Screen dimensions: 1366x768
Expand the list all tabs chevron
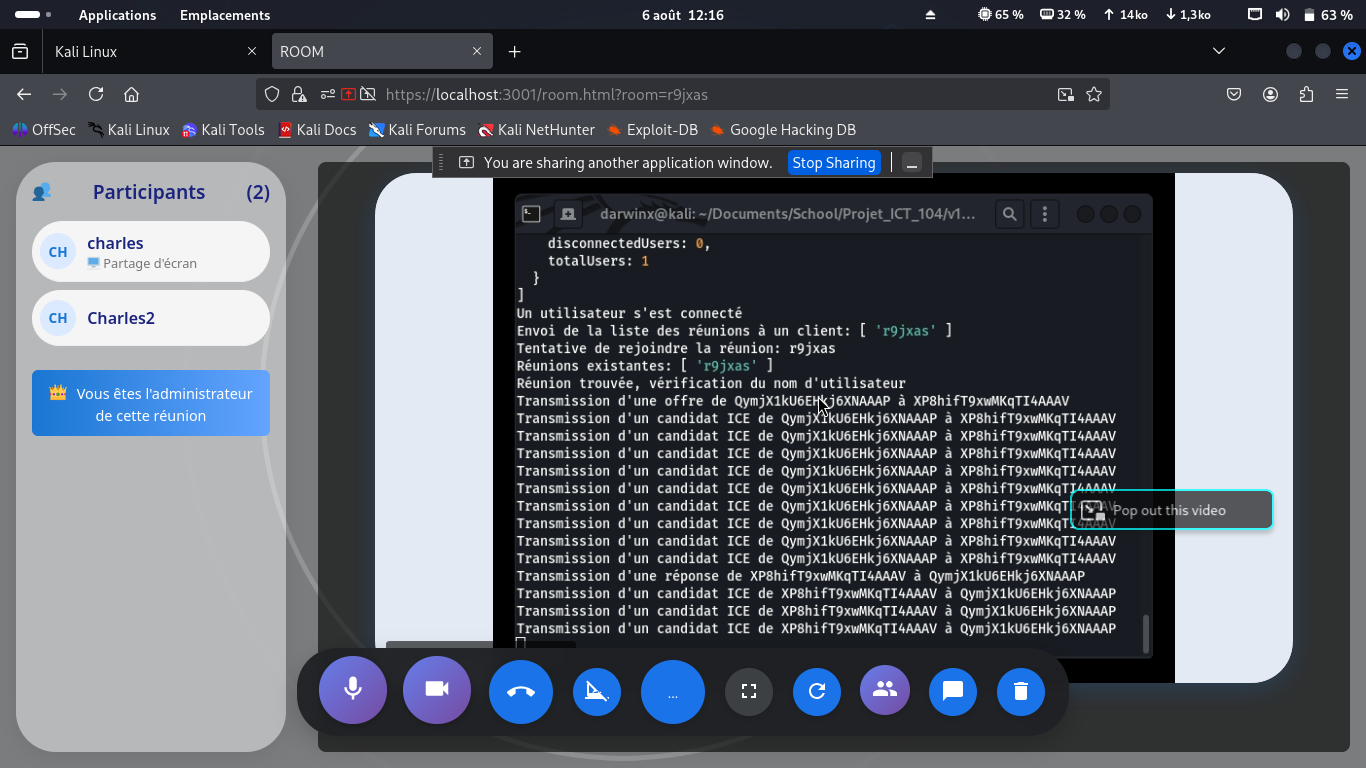pos(1218,52)
